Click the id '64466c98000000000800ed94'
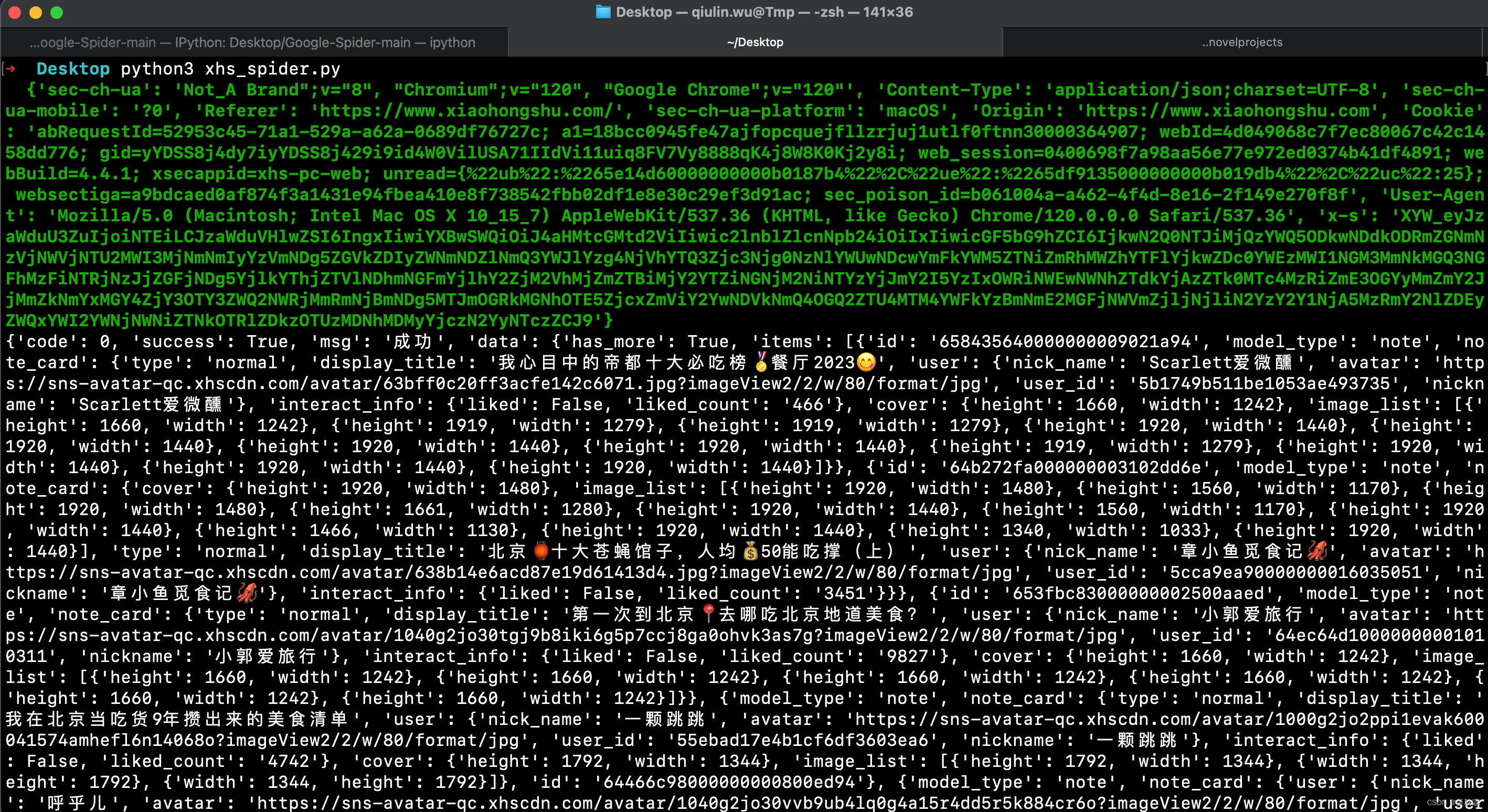 coord(729,782)
